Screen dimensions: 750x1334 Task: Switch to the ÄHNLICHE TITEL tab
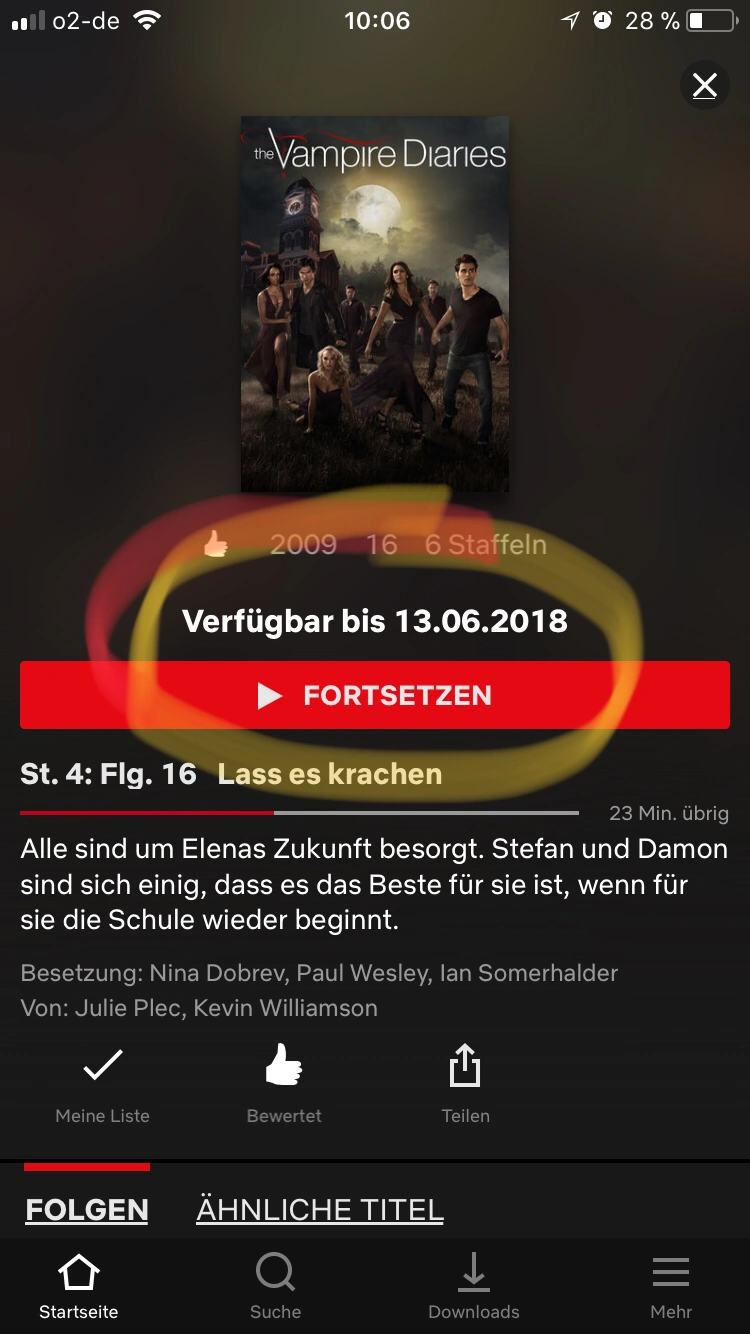pos(320,1209)
